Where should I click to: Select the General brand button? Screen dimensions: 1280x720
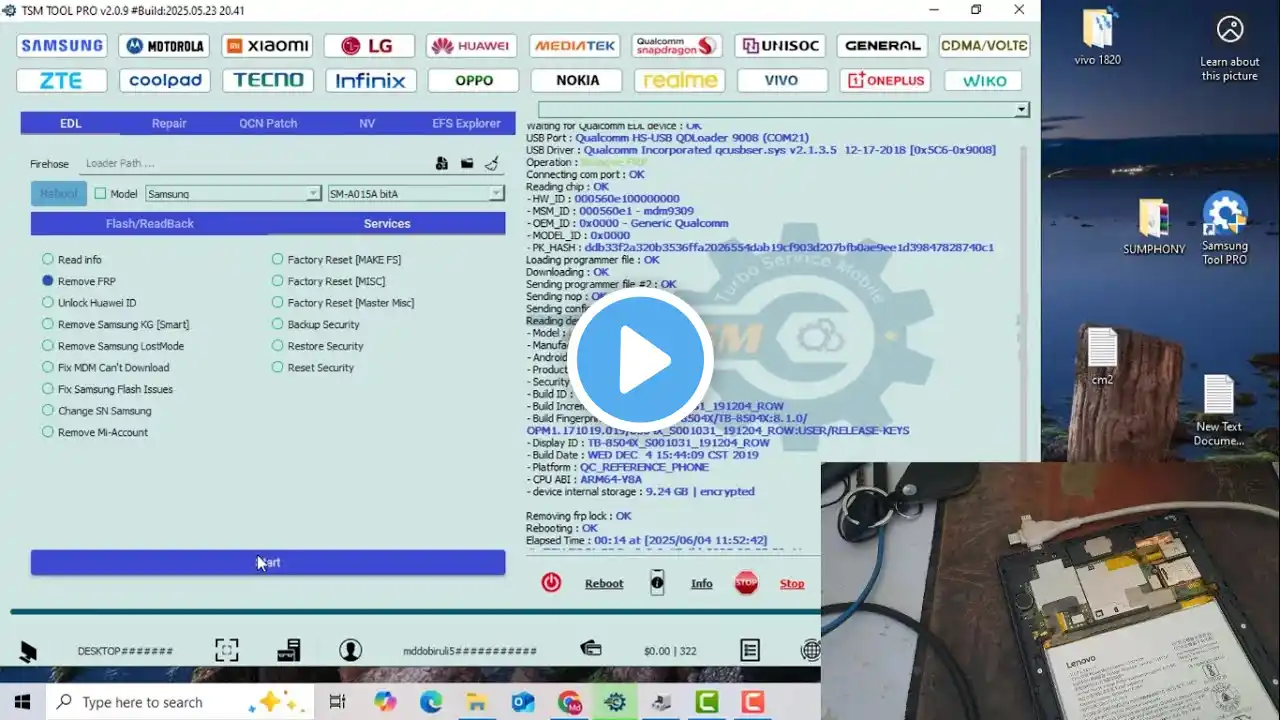click(882, 46)
